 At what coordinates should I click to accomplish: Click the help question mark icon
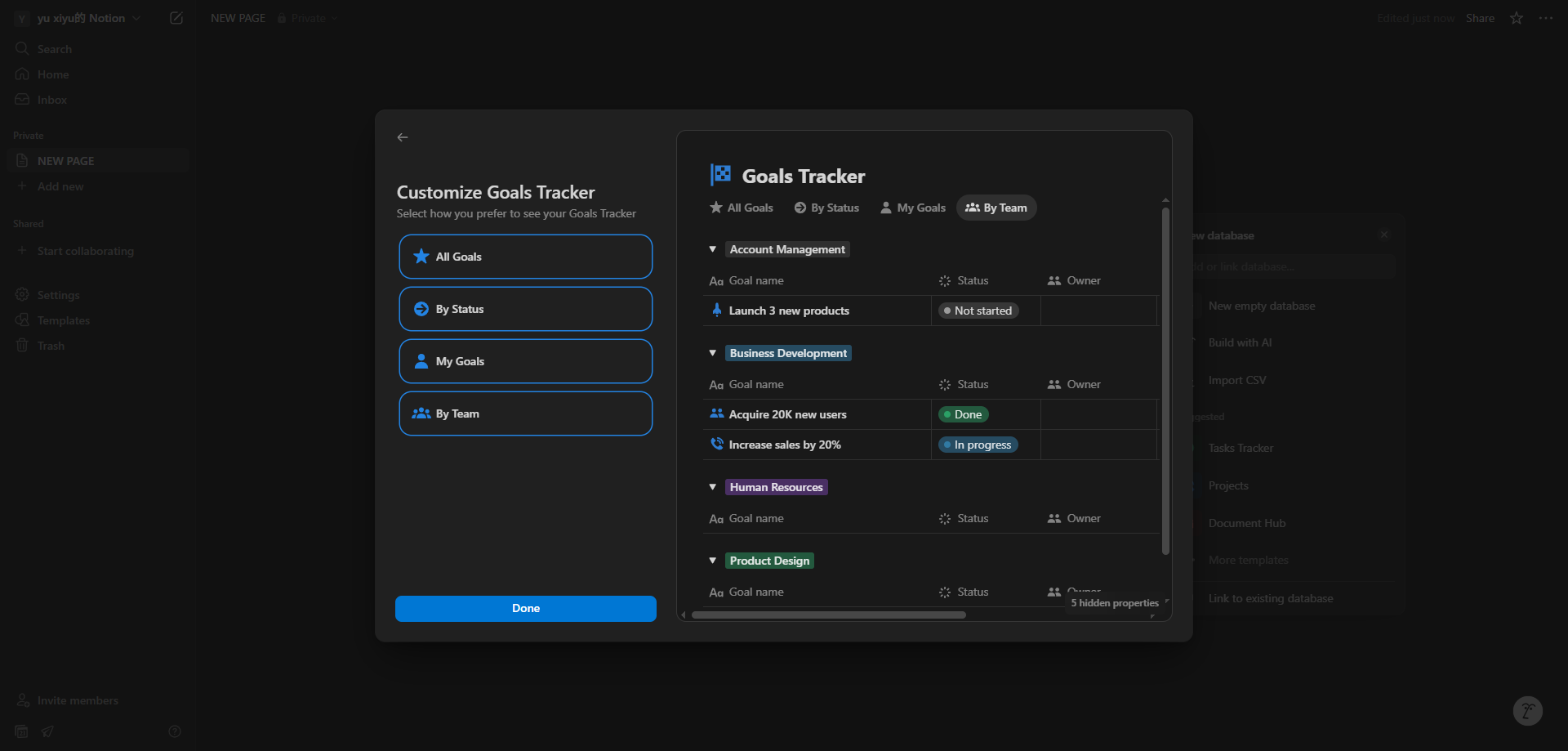175,731
